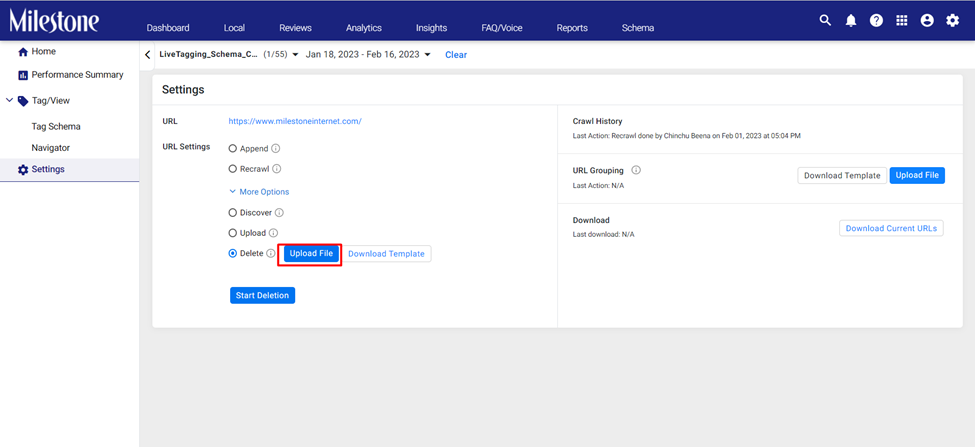Open the Schema menu
This screenshot has width=975, height=447.
[x=638, y=28]
